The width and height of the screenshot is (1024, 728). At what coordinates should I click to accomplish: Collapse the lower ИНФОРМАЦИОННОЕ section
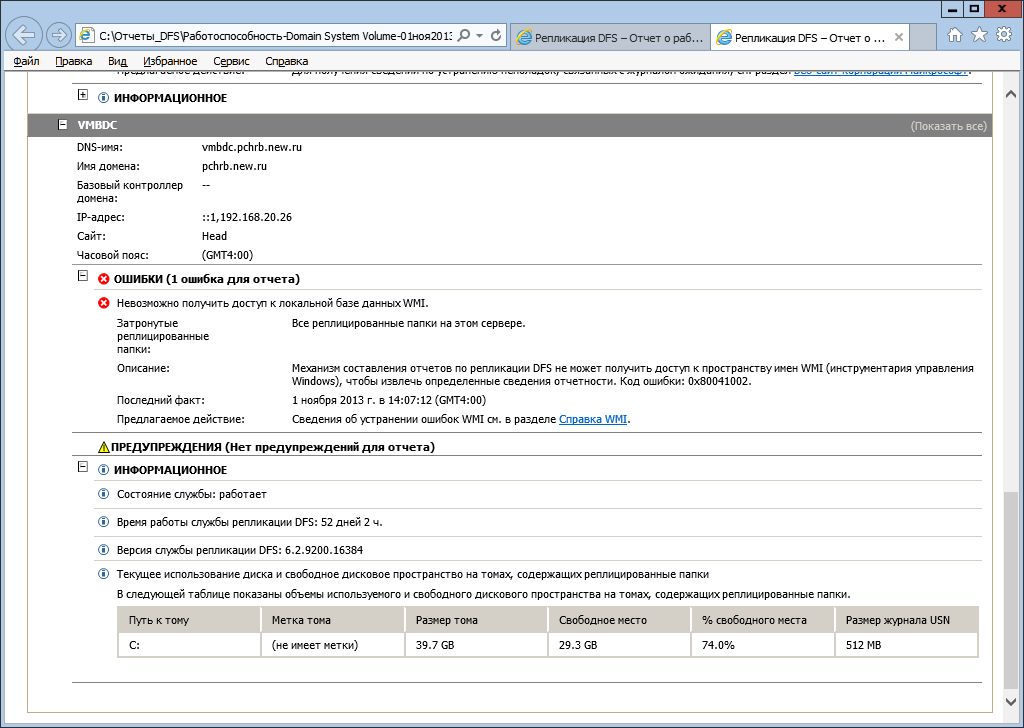(82, 467)
